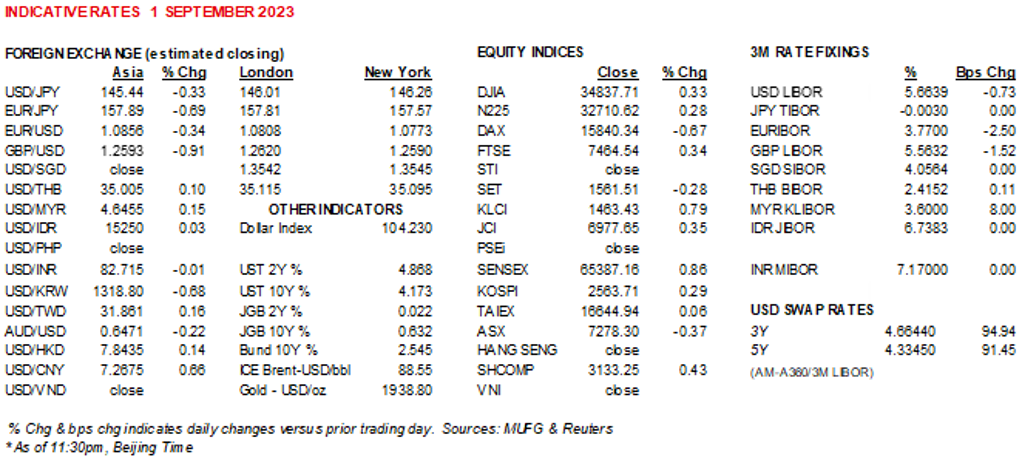Click the USD SWAP RATES heading
1022x460 pixels.
point(811,309)
